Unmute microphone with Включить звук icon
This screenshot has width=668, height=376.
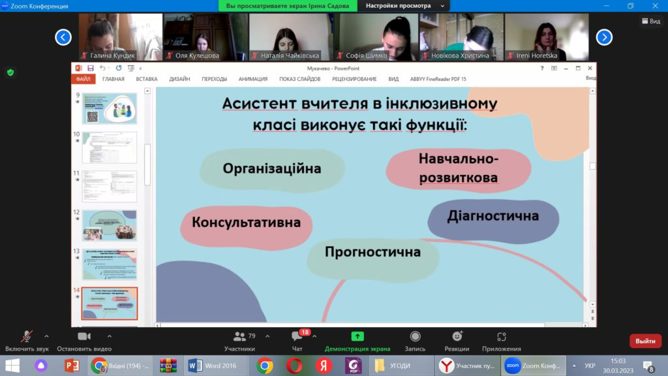pyautogui.click(x=27, y=336)
